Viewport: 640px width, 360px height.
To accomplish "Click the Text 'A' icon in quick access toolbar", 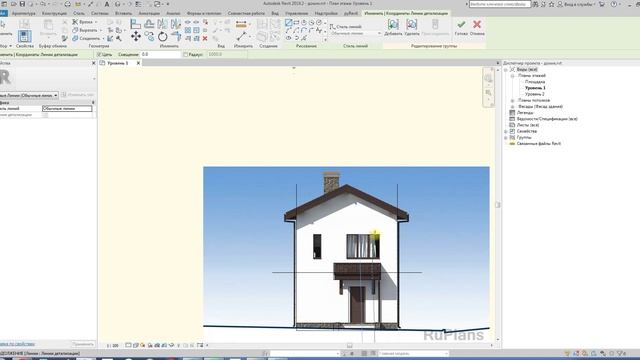I will point(107,4).
